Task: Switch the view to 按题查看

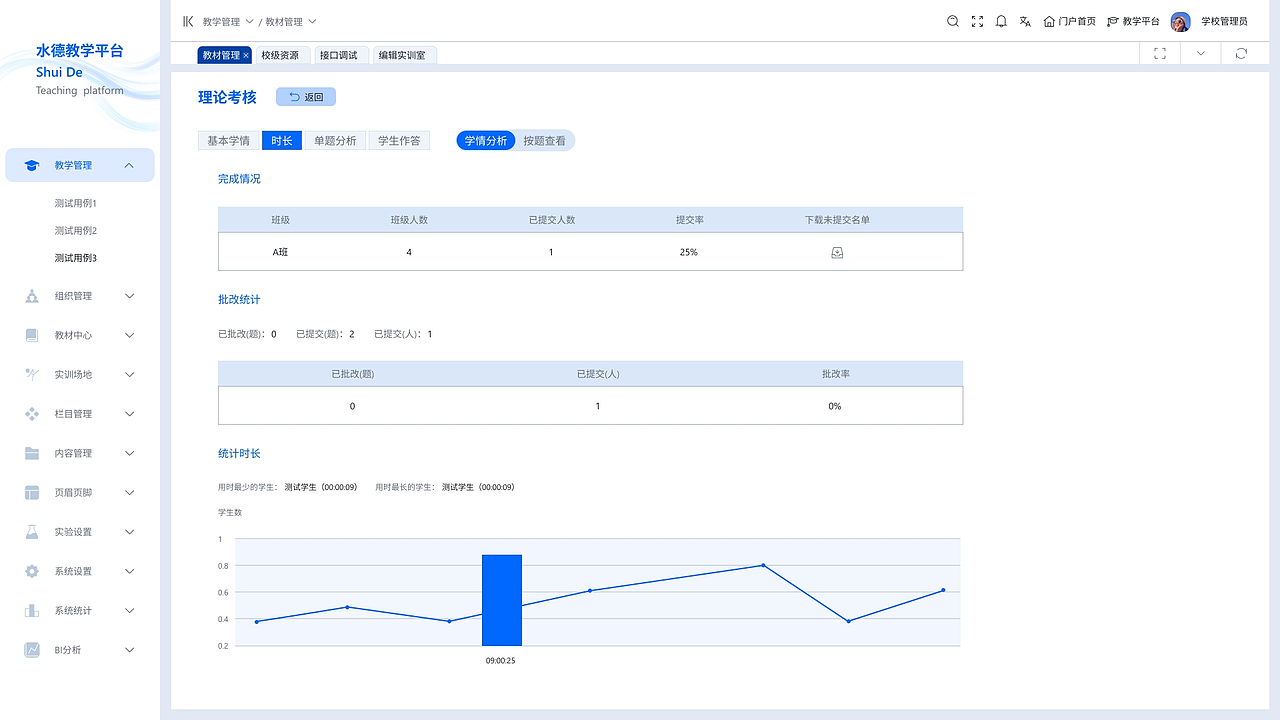Action: point(545,141)
